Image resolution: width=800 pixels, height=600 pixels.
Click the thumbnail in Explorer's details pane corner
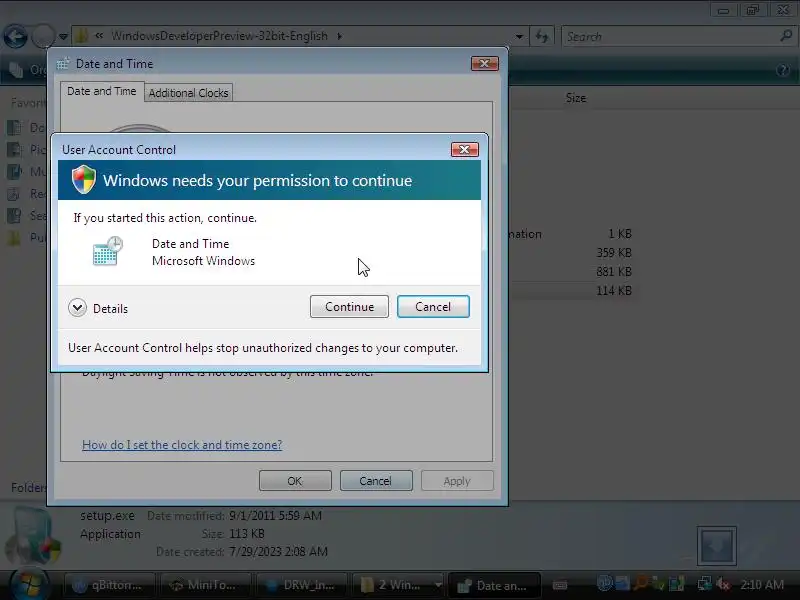tap(717, 545)
